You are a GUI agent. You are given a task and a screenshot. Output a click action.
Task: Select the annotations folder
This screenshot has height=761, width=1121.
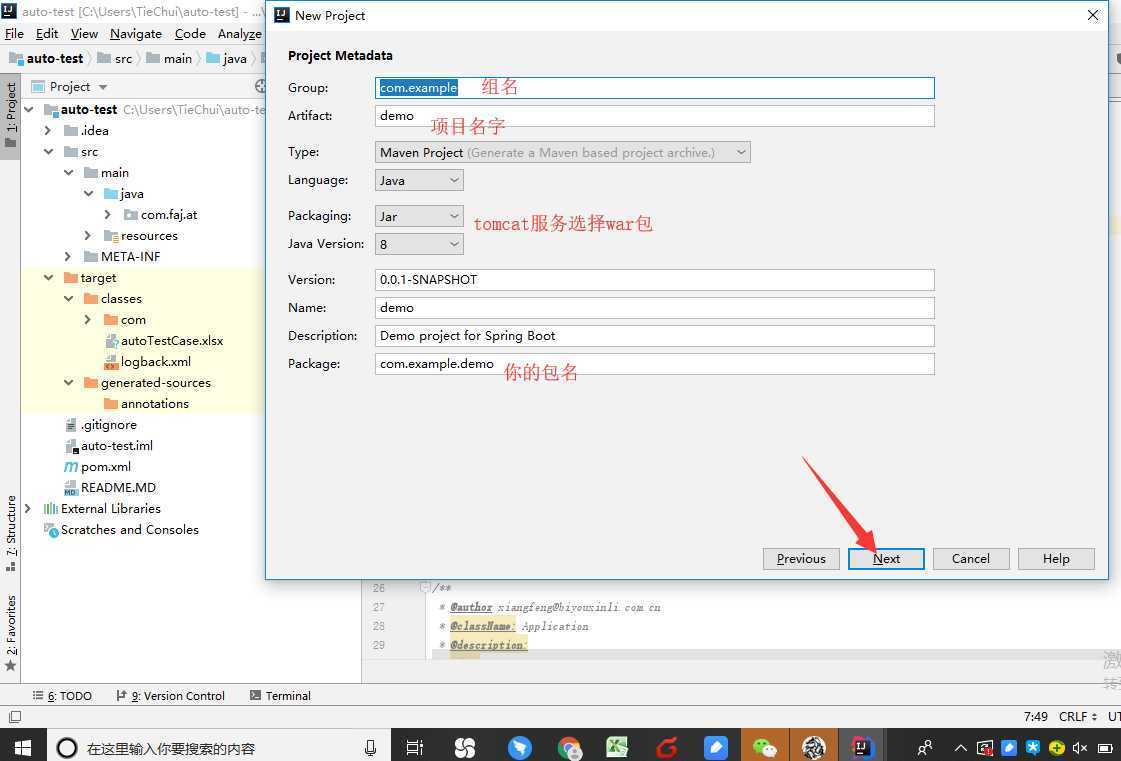pos(147,404)
